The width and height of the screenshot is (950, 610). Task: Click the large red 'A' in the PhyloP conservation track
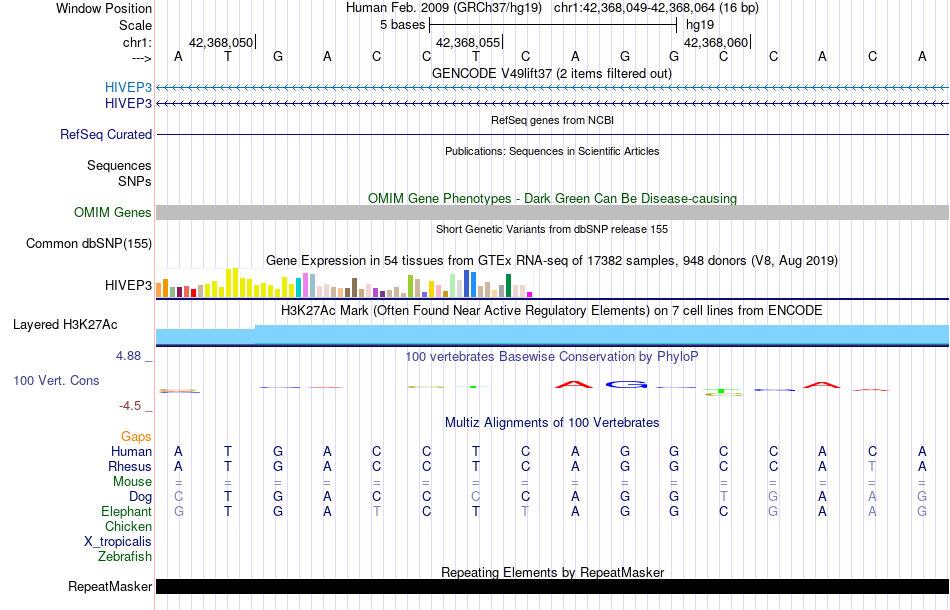pos(575,383)
